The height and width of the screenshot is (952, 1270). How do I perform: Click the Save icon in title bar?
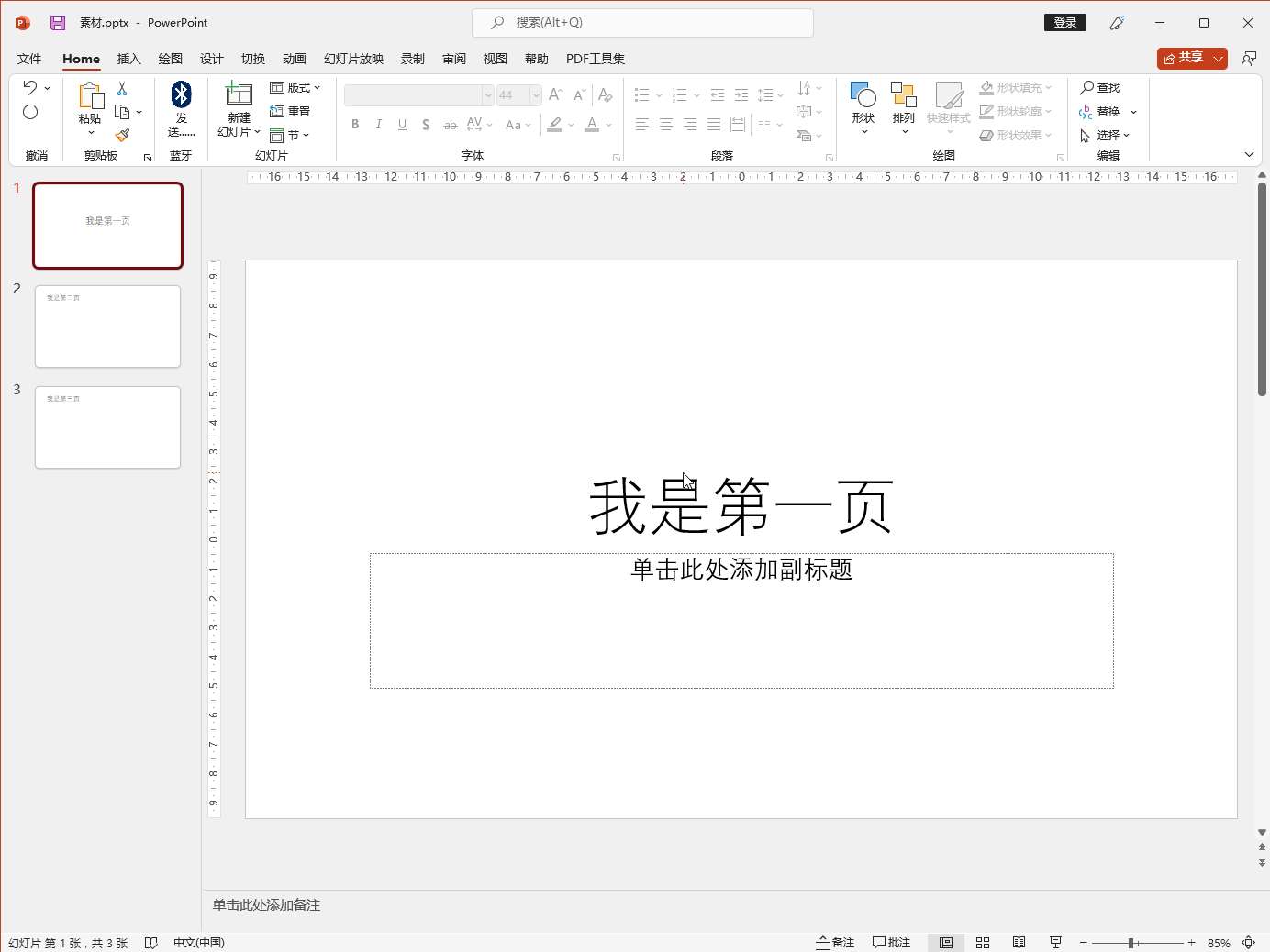point(57,23)
